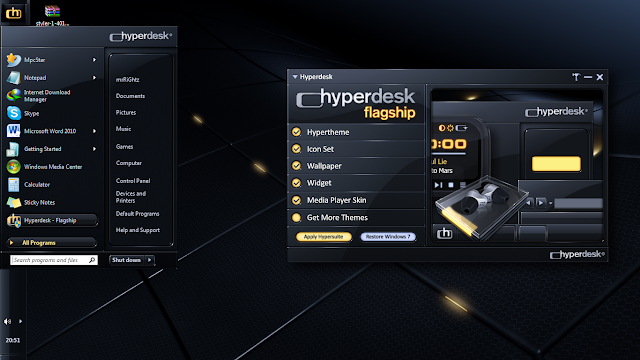Click the yellow button in theme preview

click(x=556, y=164)
